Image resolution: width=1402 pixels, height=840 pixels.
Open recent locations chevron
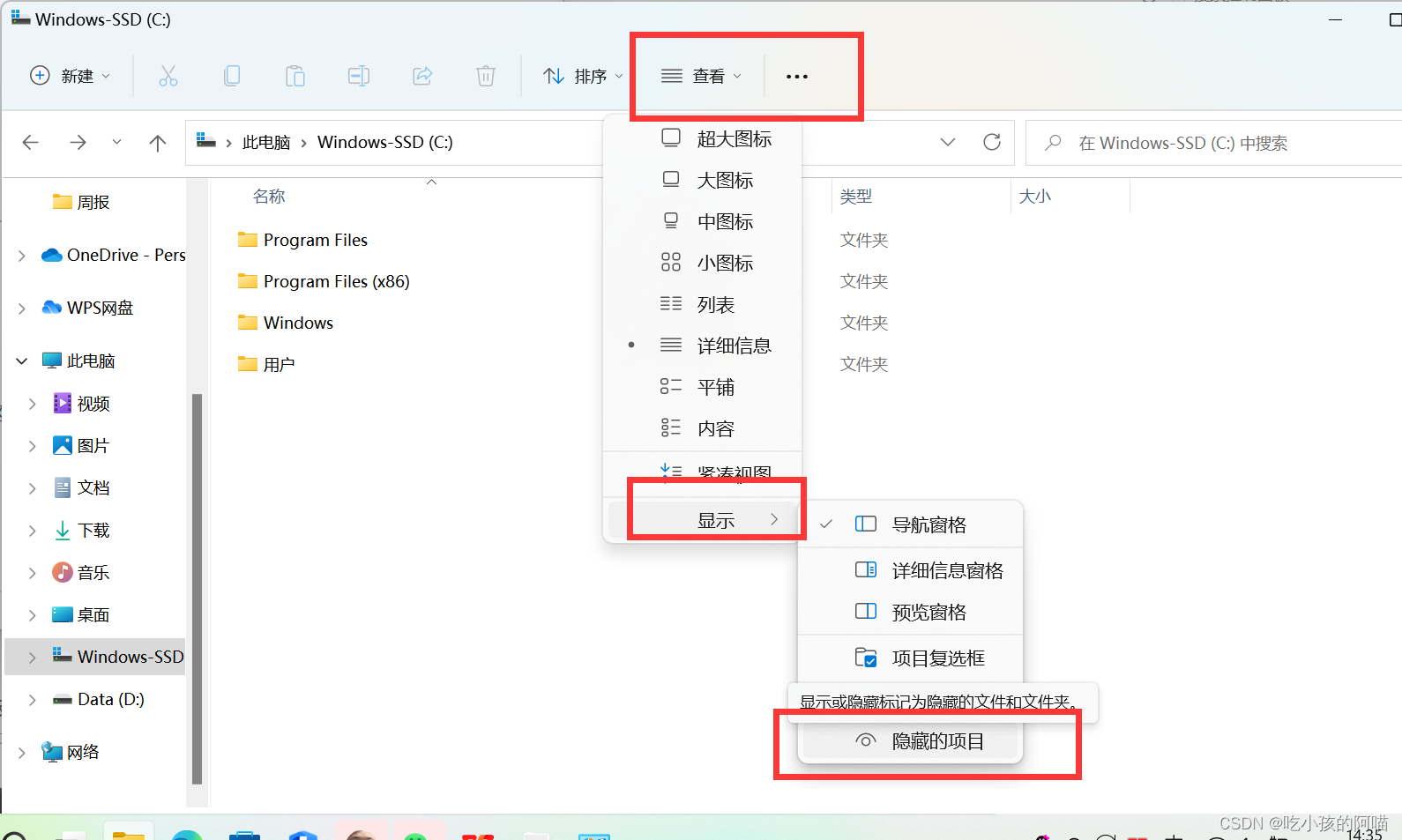(x=116, y=142)
